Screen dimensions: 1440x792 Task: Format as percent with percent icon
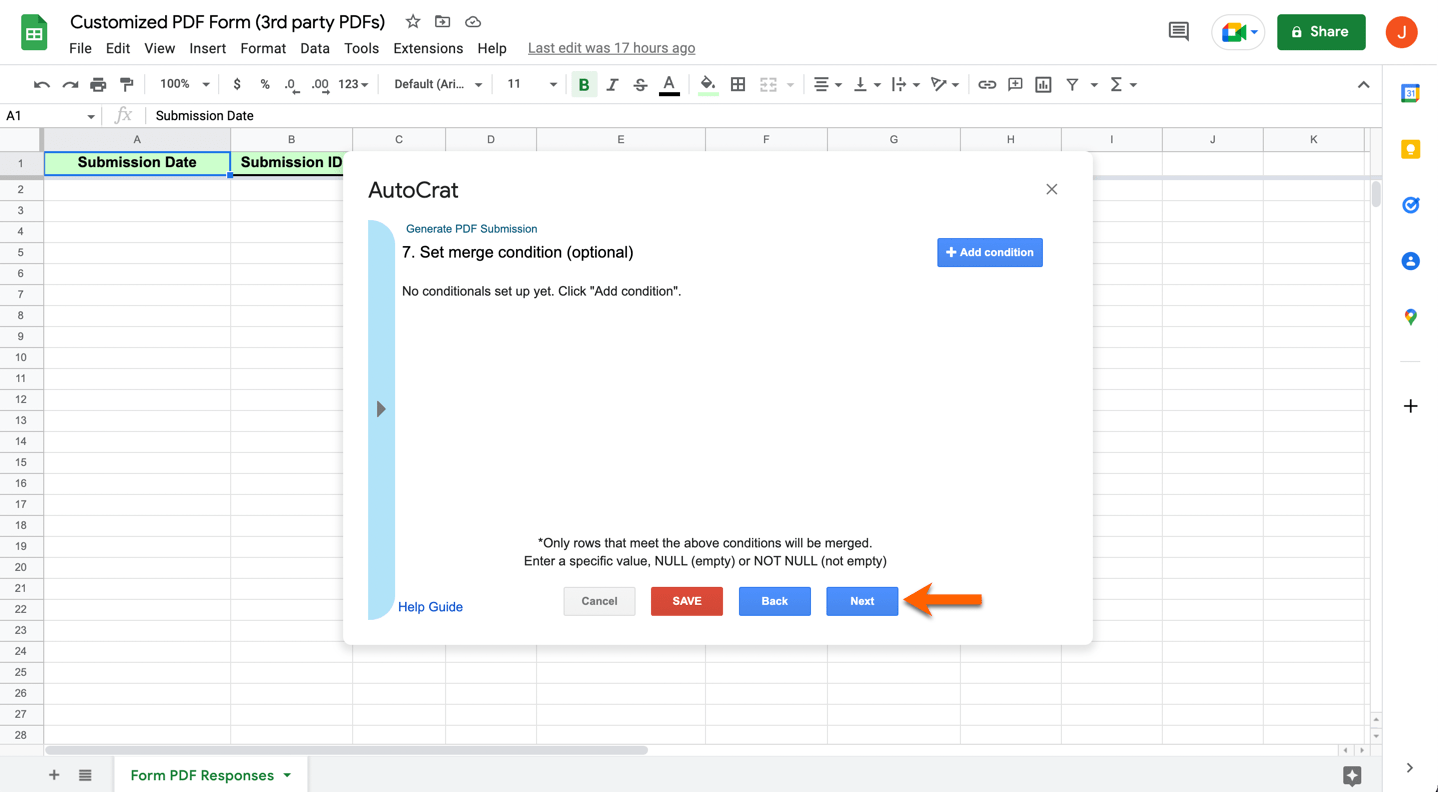(264, 85)
